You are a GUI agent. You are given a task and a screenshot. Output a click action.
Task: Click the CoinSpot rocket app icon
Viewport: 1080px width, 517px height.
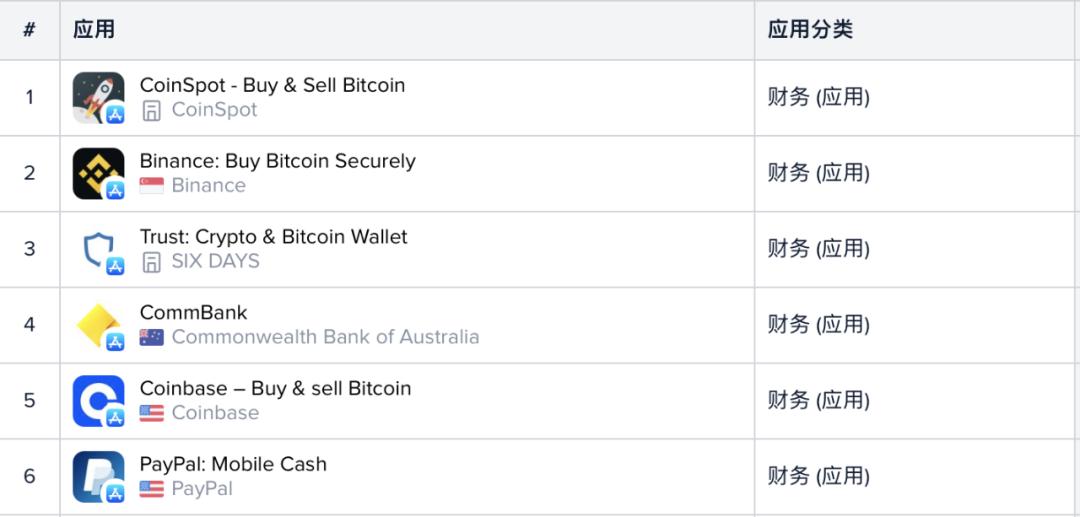[x=98, y=98]
